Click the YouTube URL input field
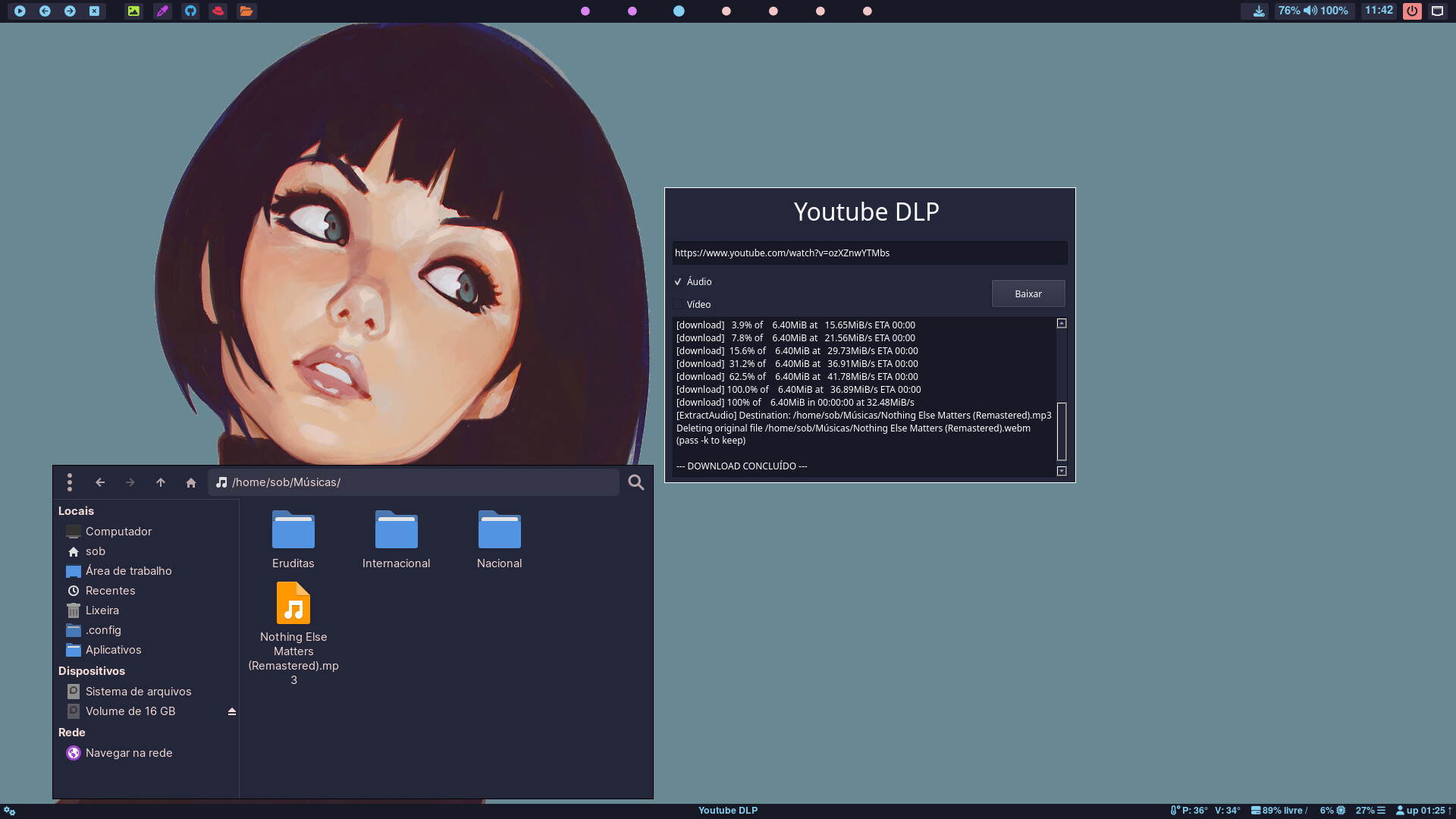 pyautogui.click(x=869, y=253)
